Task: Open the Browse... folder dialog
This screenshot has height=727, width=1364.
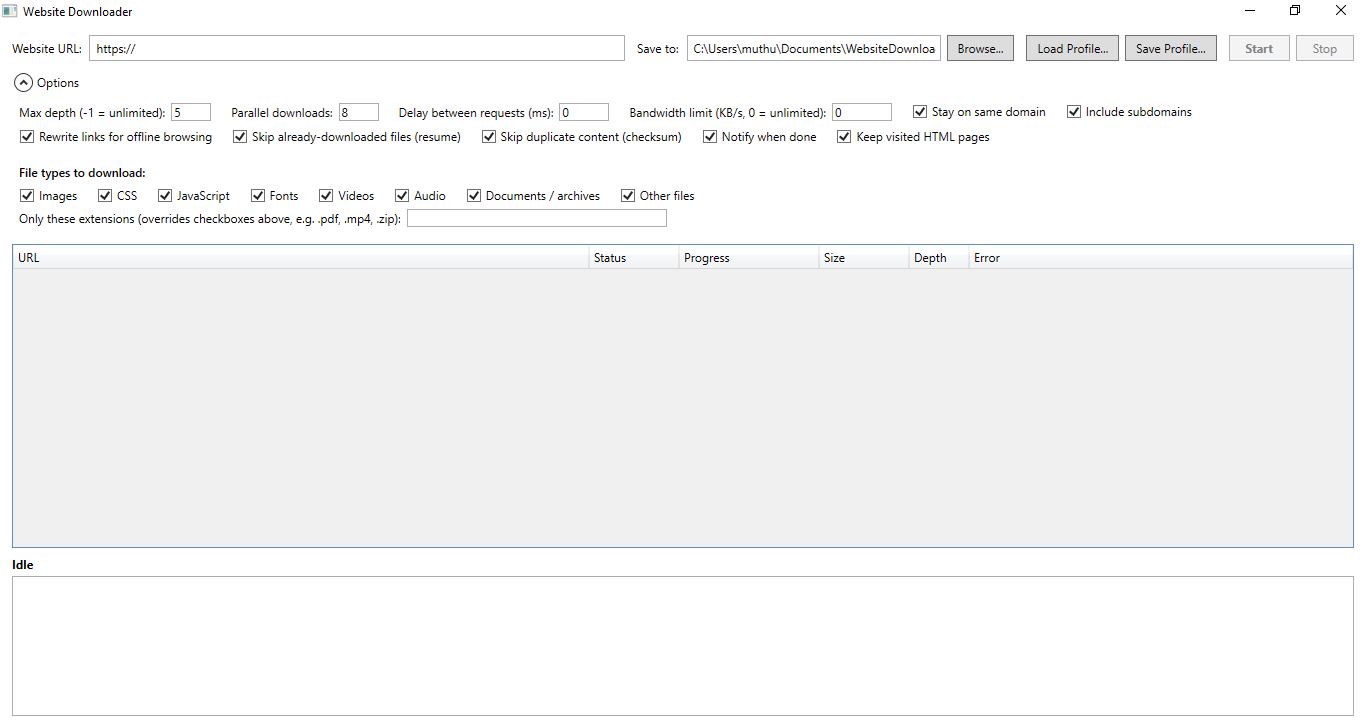Action: pos(980,48)
